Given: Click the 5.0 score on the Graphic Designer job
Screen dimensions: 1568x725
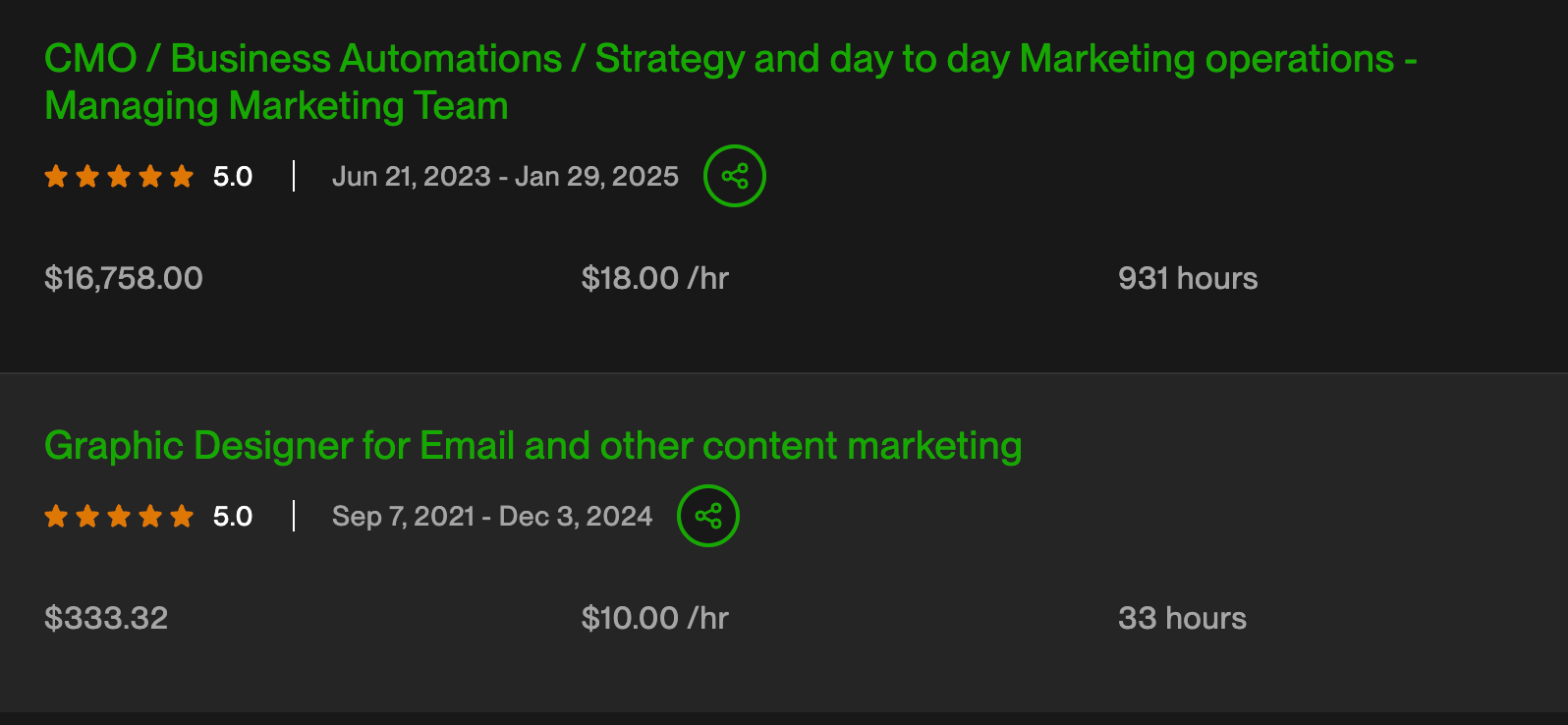Looking at the screenshot, I should (x=233, y=517).
